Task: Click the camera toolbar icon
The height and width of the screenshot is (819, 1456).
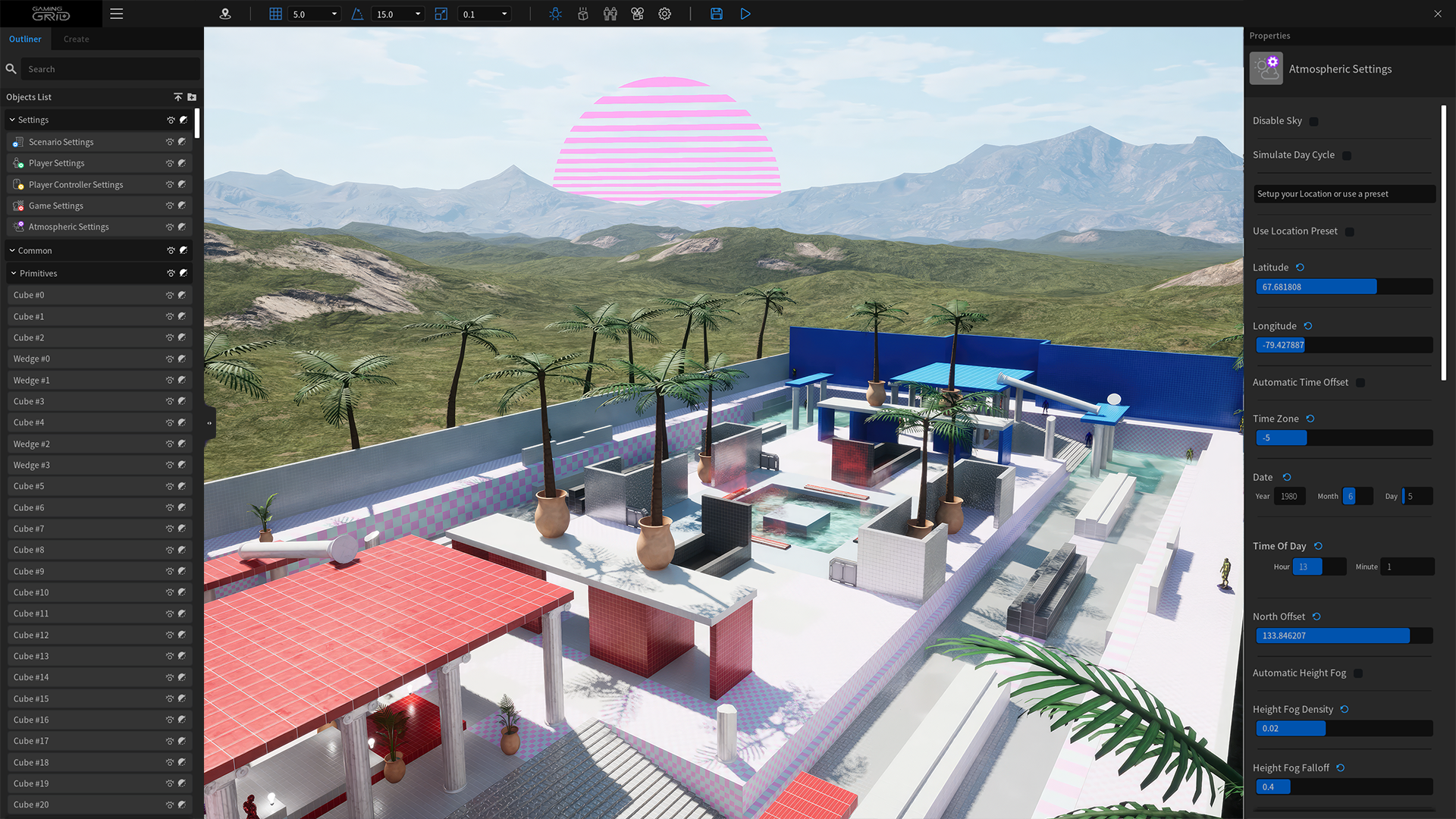Action: 637,14
